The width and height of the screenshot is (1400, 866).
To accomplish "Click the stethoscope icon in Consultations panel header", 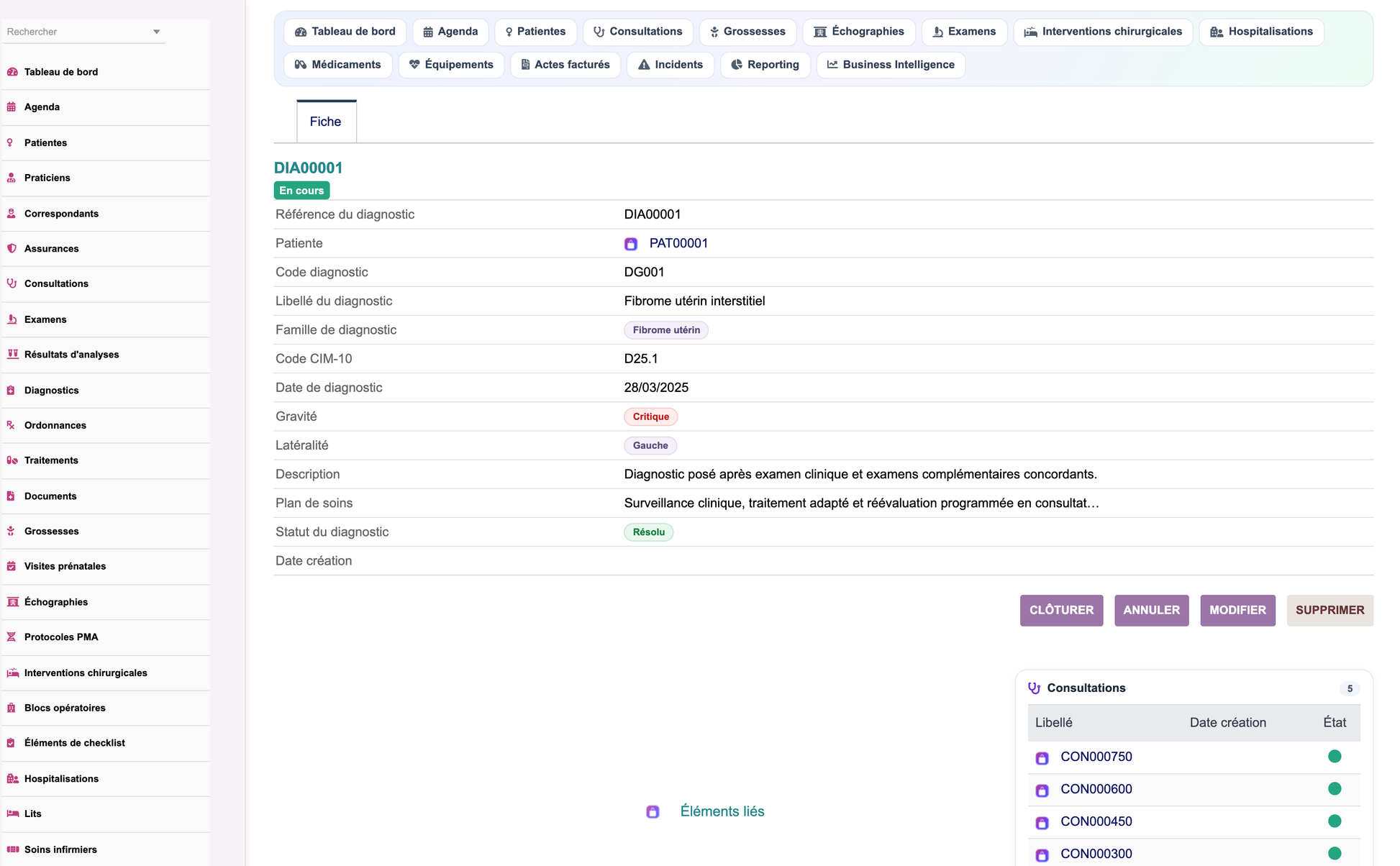I will point(1034,688).
